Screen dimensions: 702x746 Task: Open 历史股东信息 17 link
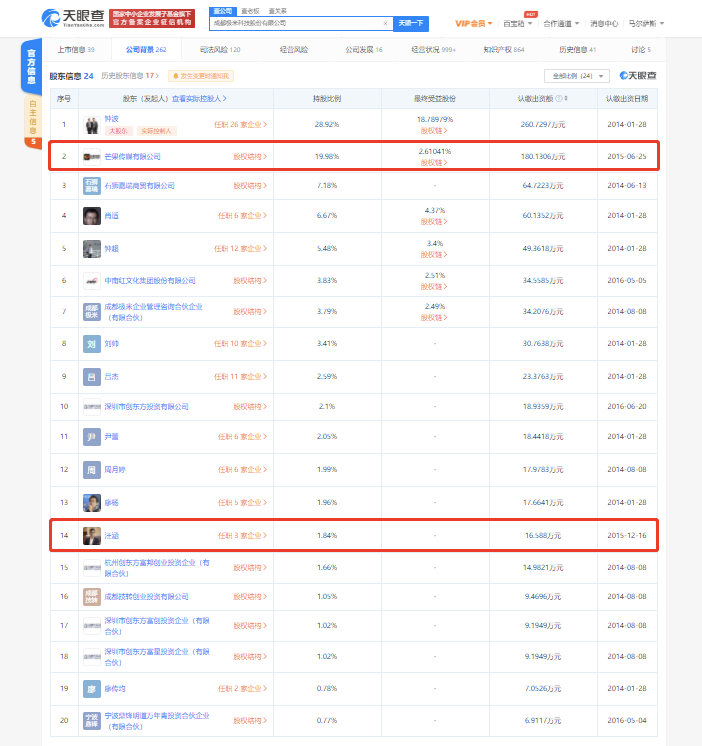pos(130,76)
